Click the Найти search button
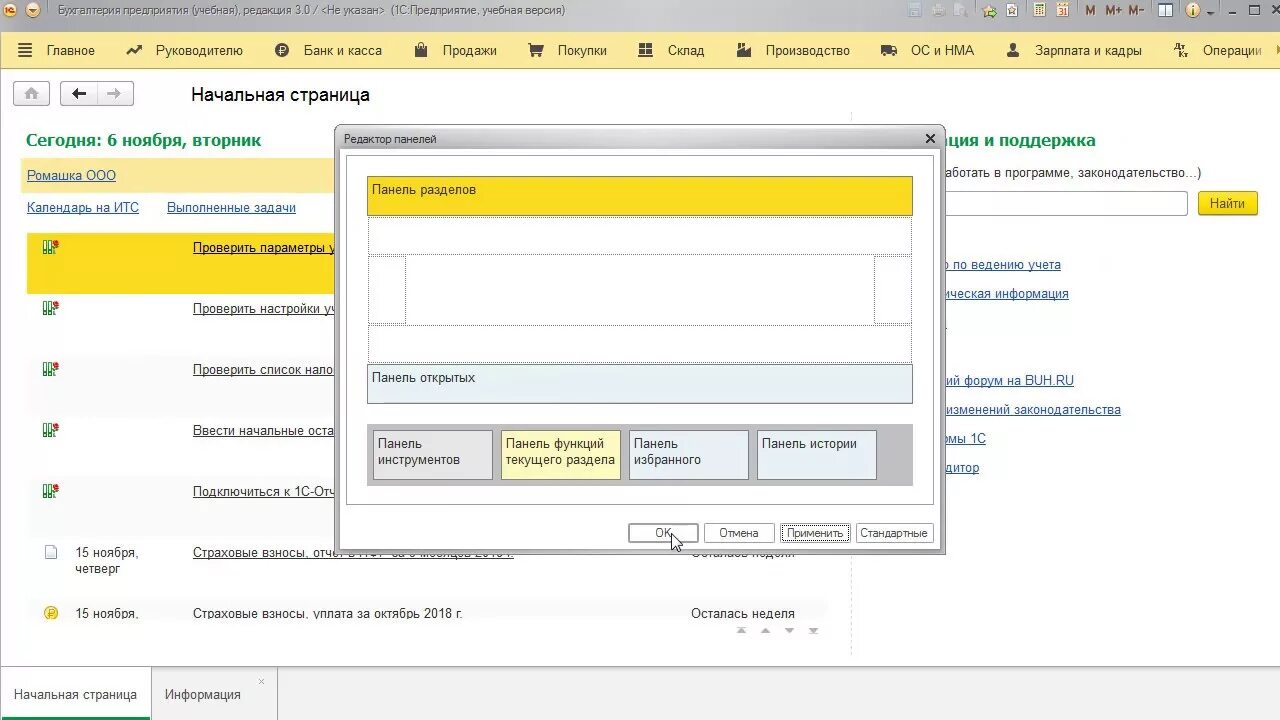This screenshot has height=720, width=1280. click(x=1227, y=203)
